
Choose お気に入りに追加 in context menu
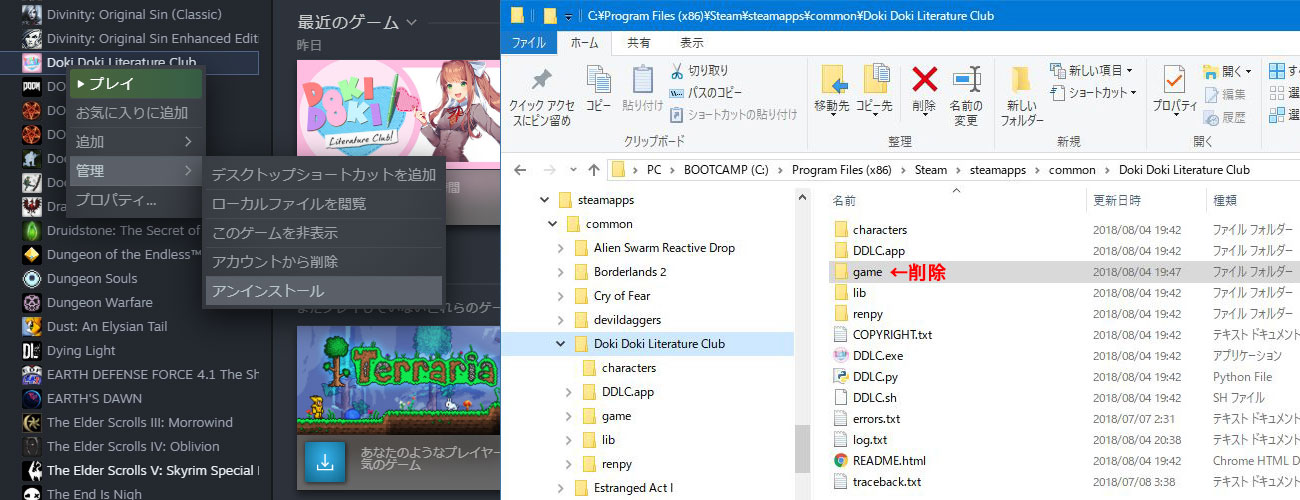(134, 113)
